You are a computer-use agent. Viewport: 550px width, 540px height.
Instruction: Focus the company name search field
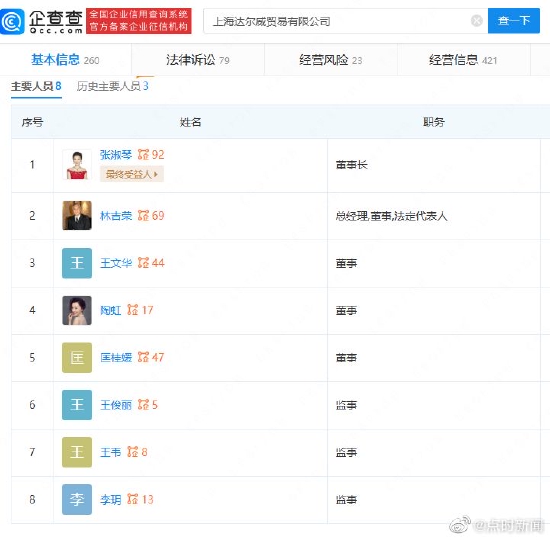(x=345, y=21)
